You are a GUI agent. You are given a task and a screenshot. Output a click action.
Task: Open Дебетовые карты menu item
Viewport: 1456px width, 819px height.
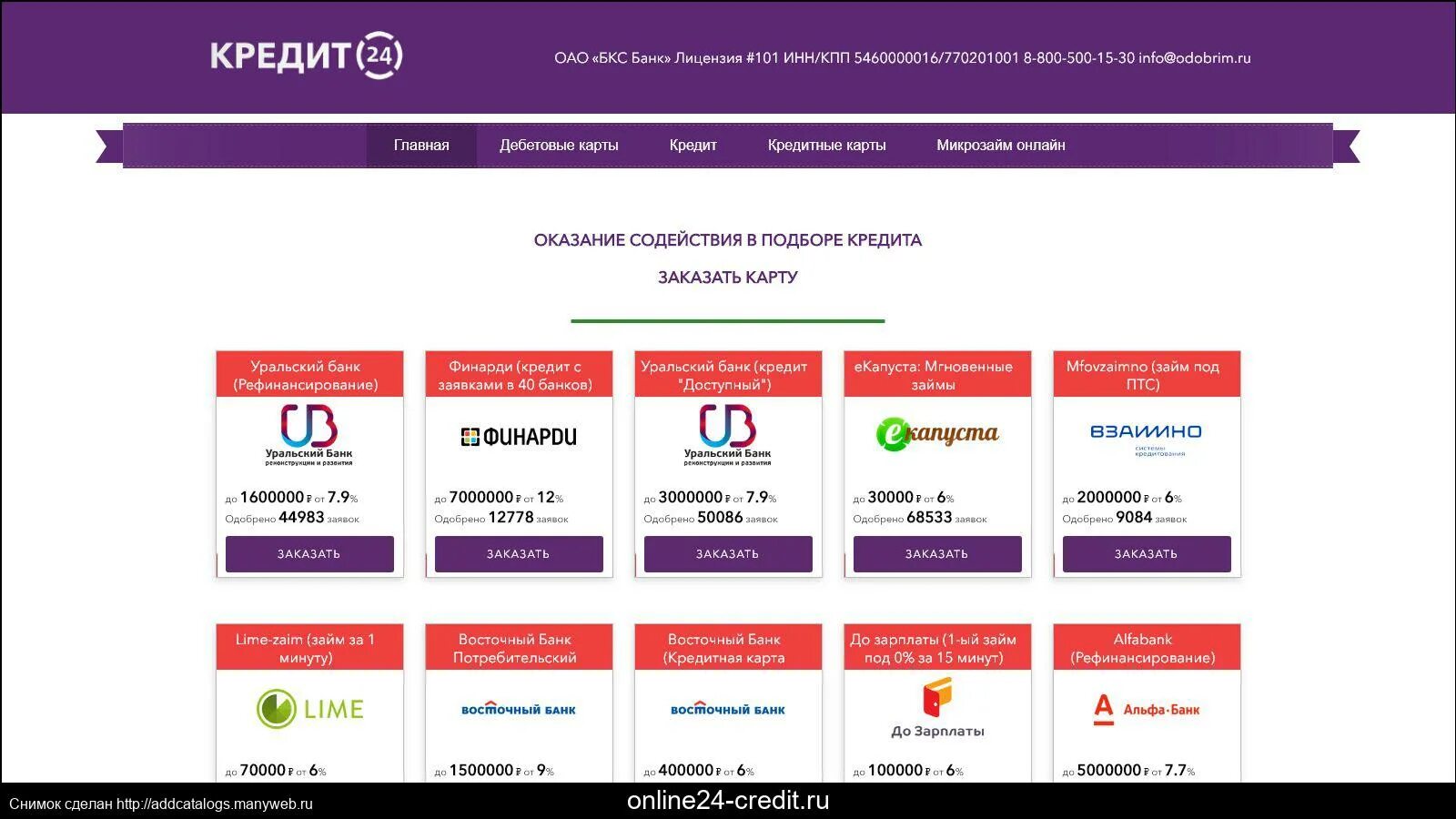click(559, 146)
